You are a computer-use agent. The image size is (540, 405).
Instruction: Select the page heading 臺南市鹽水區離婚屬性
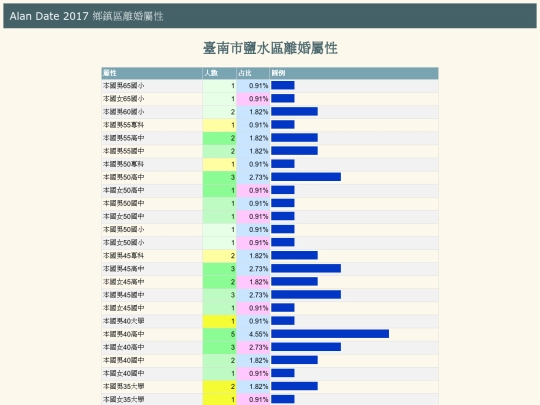point(270,48)
